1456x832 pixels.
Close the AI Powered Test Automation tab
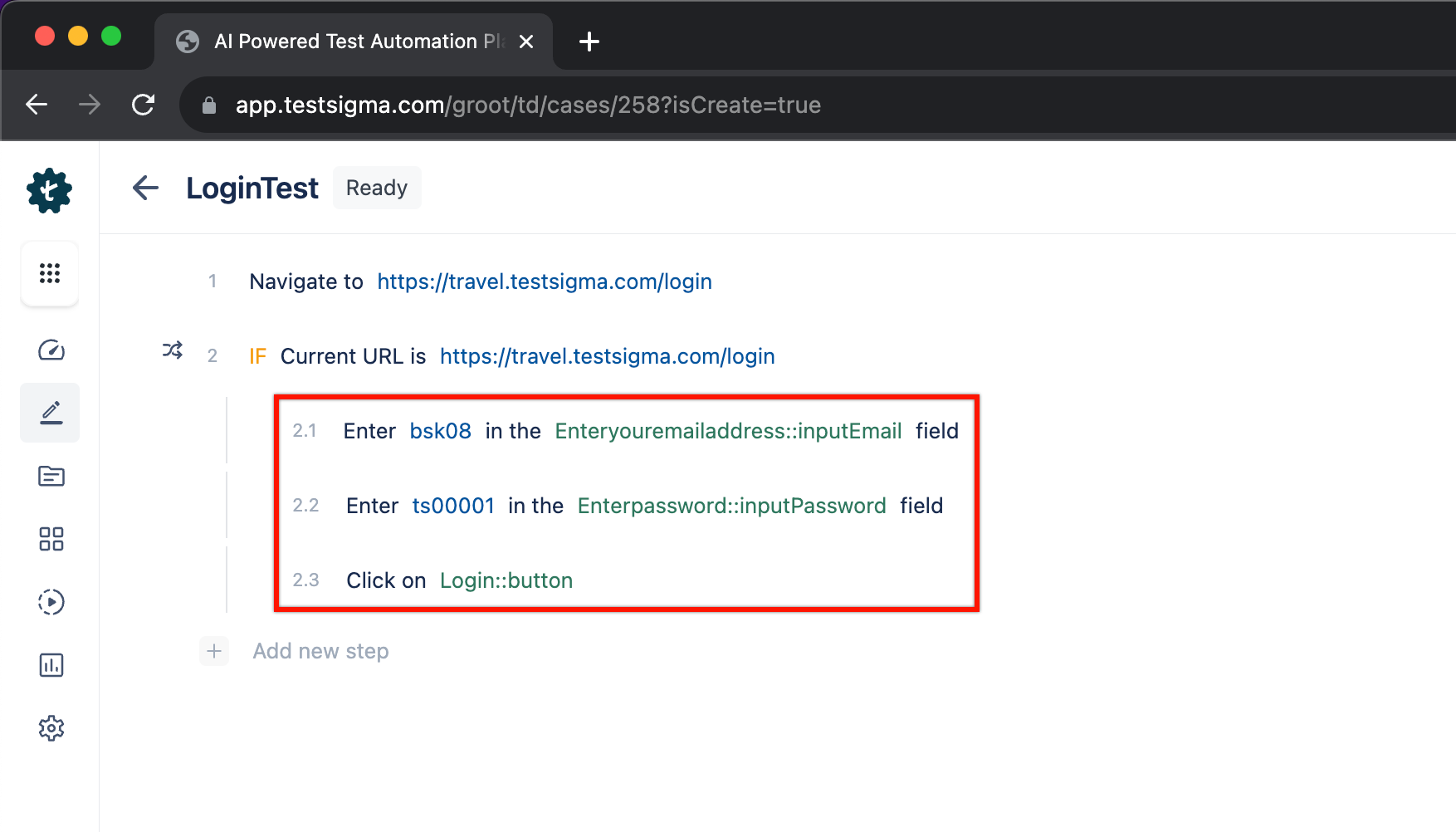point(526,42)
